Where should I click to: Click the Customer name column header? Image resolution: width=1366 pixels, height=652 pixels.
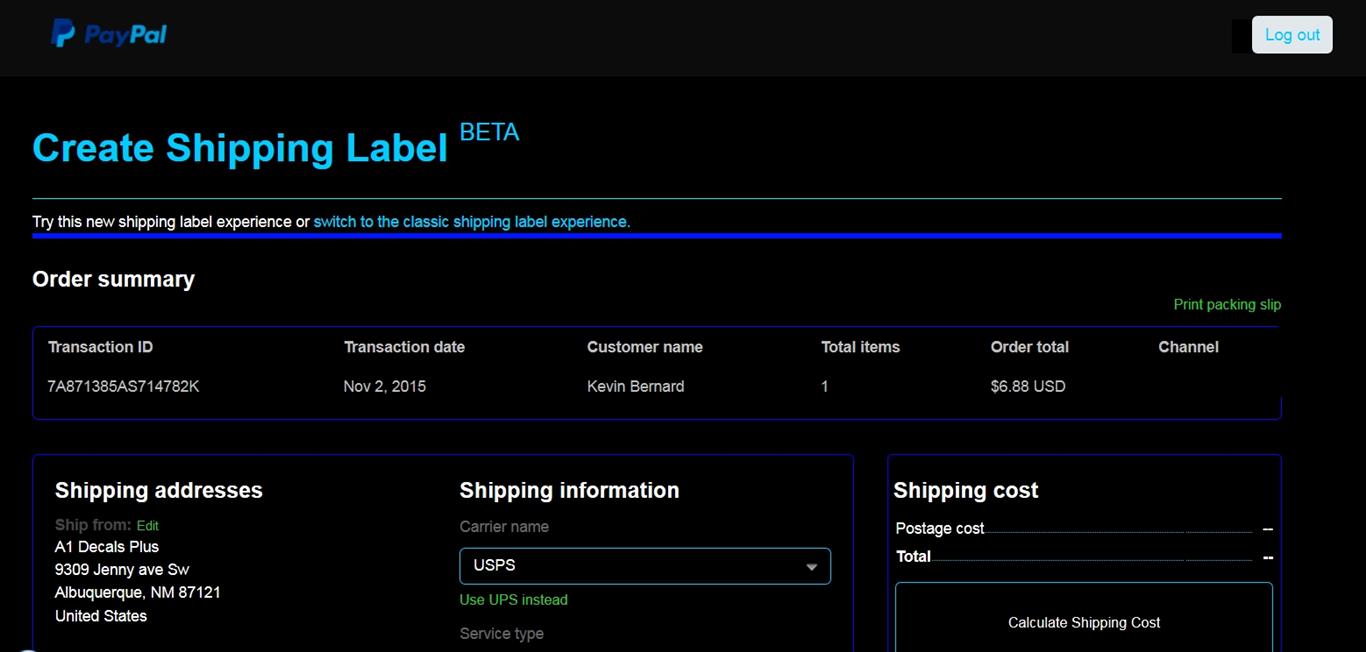pyautogui.click(x=645, y=347)
